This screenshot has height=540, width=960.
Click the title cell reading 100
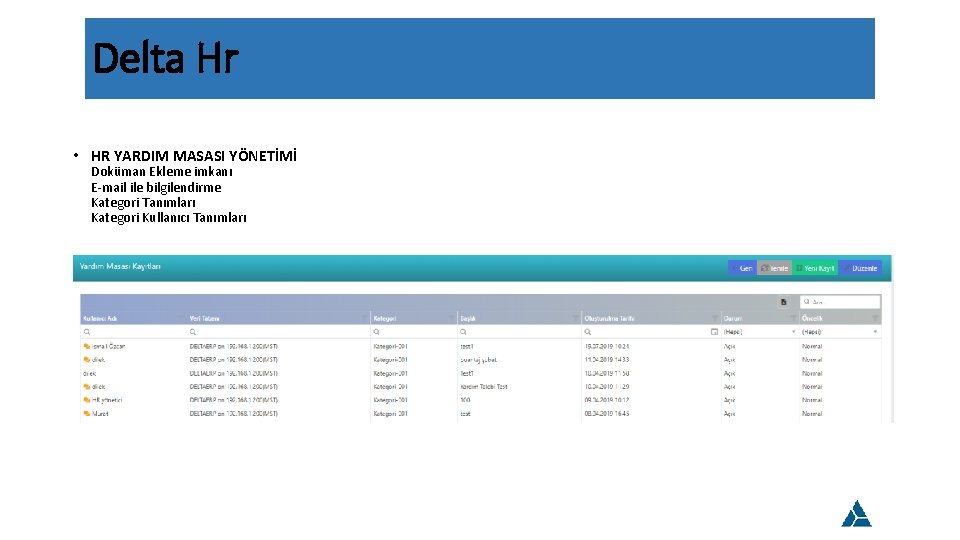click(x=465, y=400)
